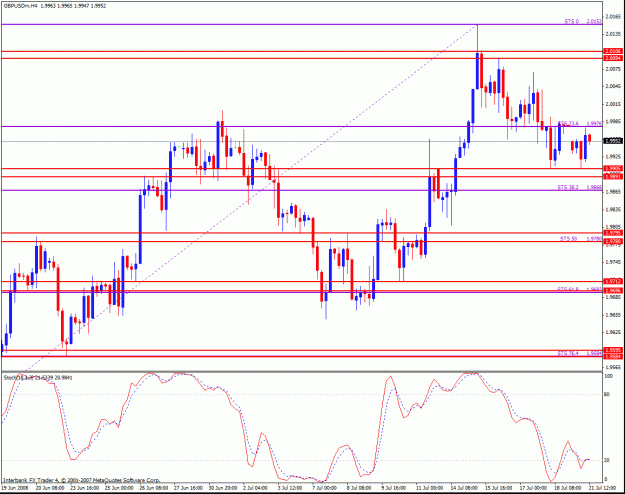Click the 30 Jun 20:00 time label

pos(222,488)
